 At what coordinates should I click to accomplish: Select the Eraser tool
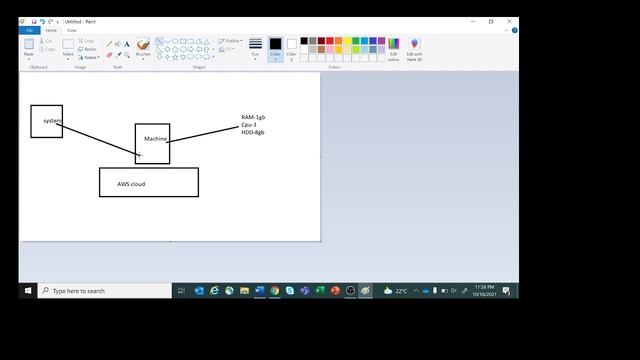pyautogui.click(x=109, y=55)
